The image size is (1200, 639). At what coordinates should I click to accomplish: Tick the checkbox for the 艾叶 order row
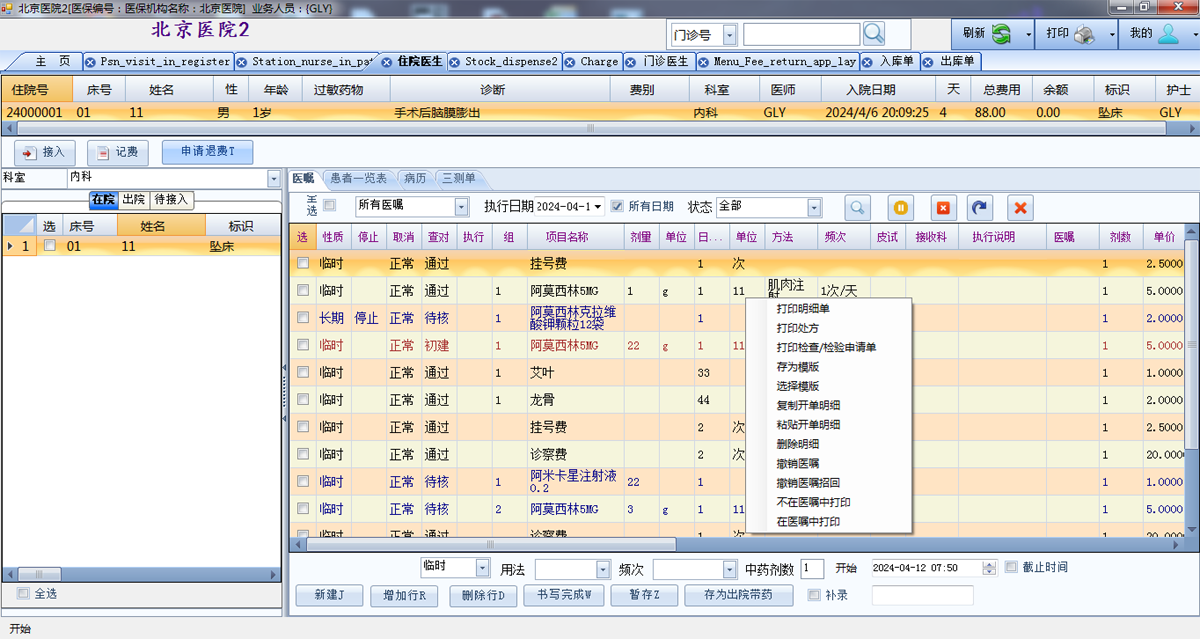303,372
